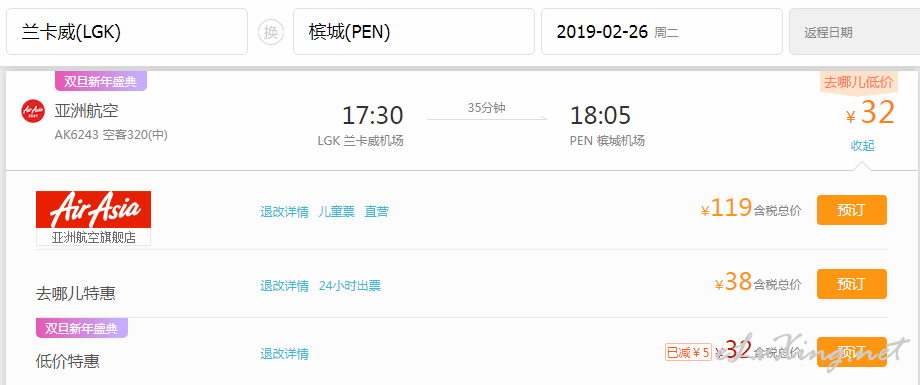The image size is (920, 385).
Task: Edit destination city field 槟城(PEN)
Action: pyautogui.click(x=414, y=32)
